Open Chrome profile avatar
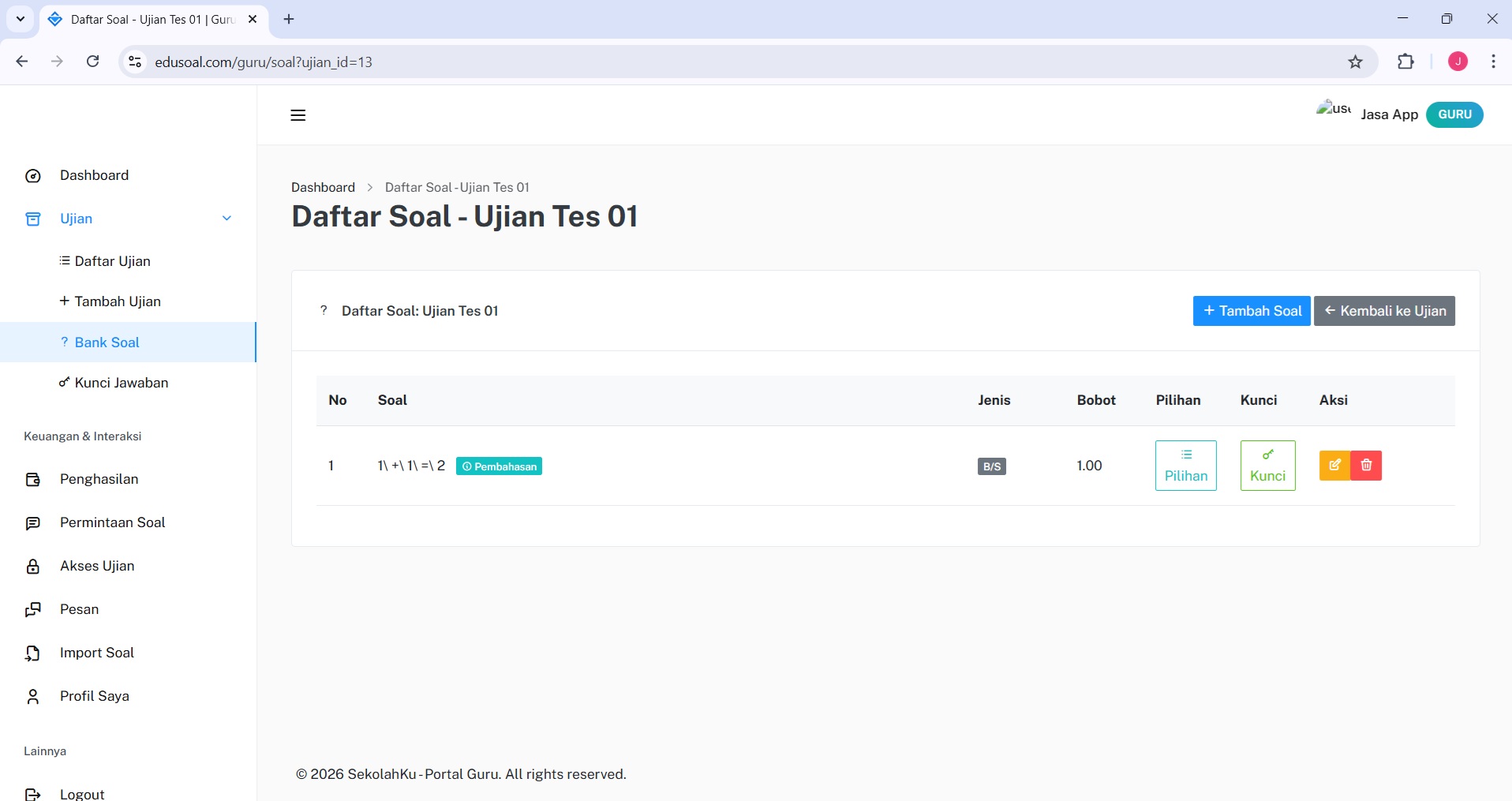 click(x=1458, y=62)
